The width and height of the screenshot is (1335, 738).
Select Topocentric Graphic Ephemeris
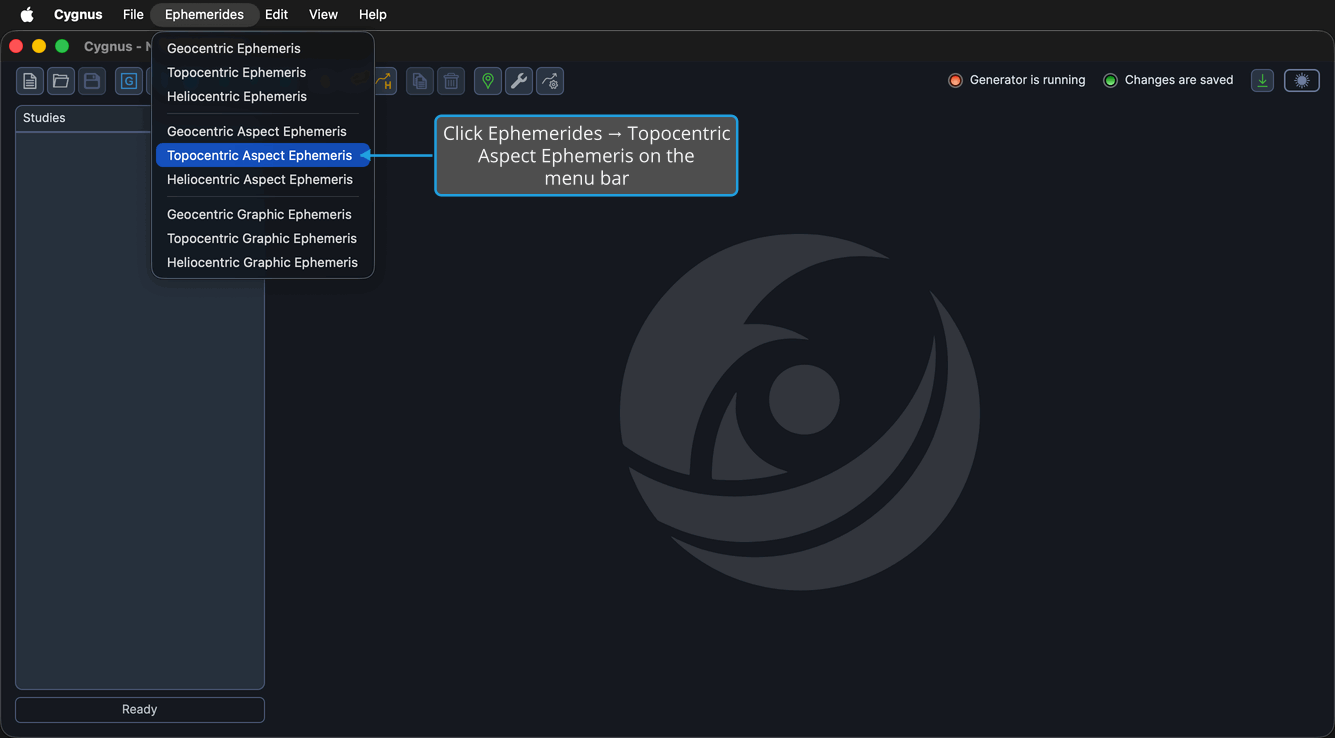263,238
